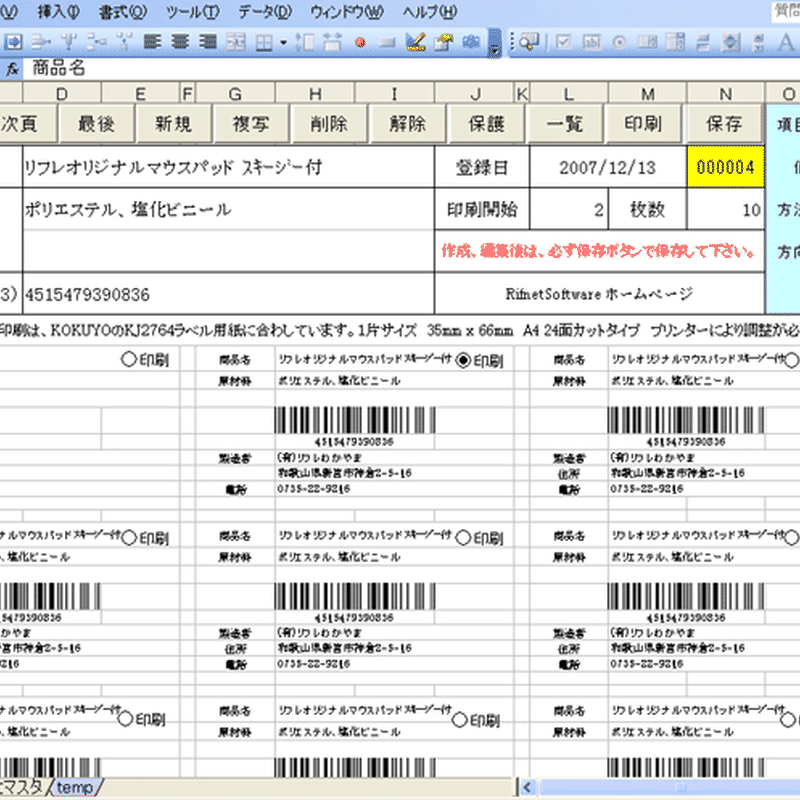Click the align right toolbar icon
The width and height of the screenshot is (800, 800).
point(208,41)
